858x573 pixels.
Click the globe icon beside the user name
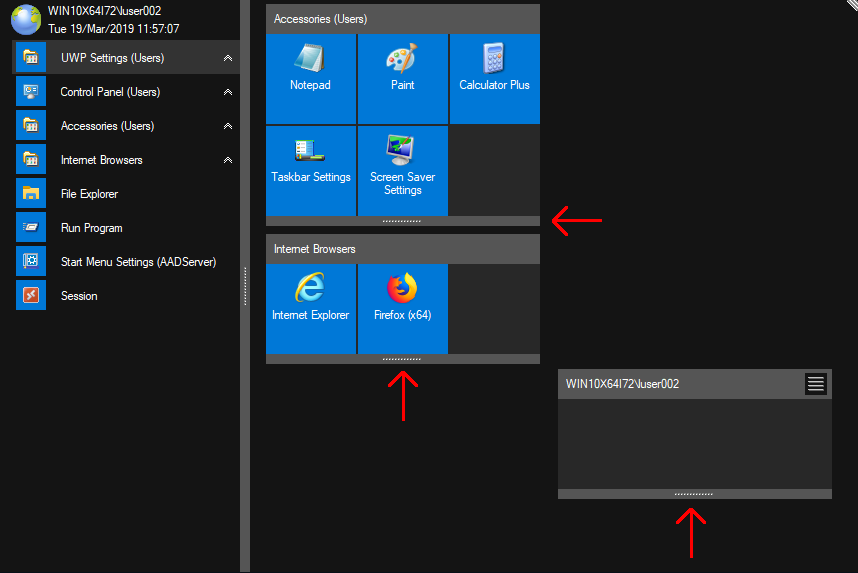point(26,20)
